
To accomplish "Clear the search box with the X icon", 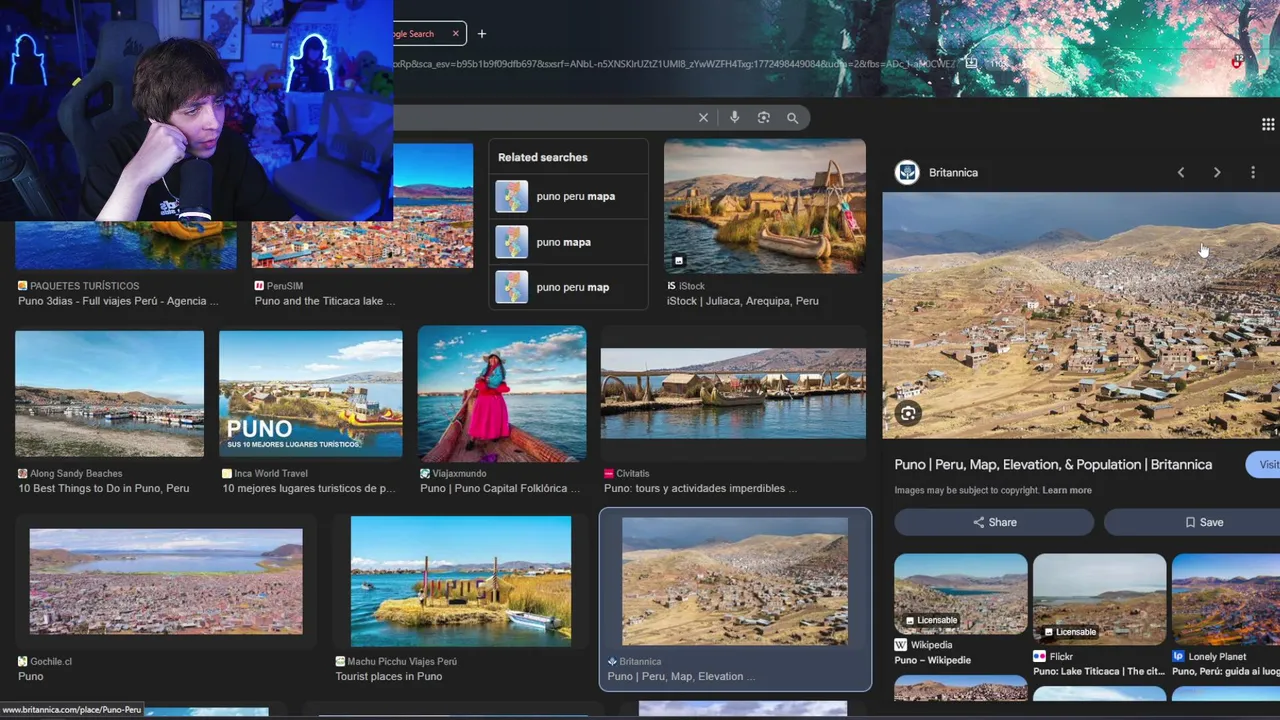I will click(703, 118).
